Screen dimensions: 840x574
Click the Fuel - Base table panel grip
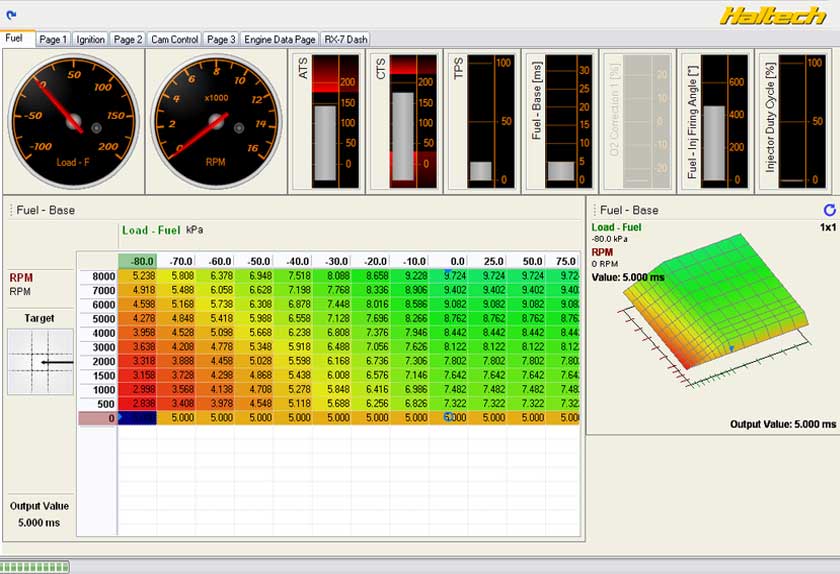click(10, 210)
